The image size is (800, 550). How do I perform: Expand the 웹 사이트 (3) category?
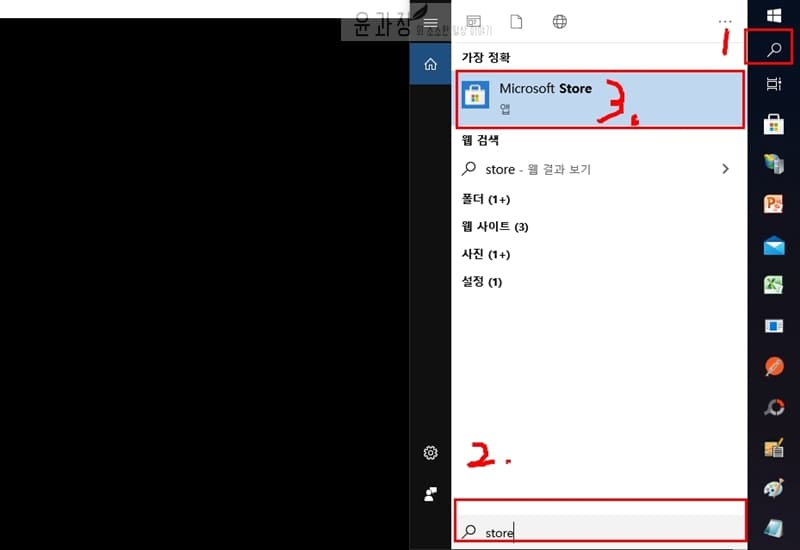click(x=495, y=227)
